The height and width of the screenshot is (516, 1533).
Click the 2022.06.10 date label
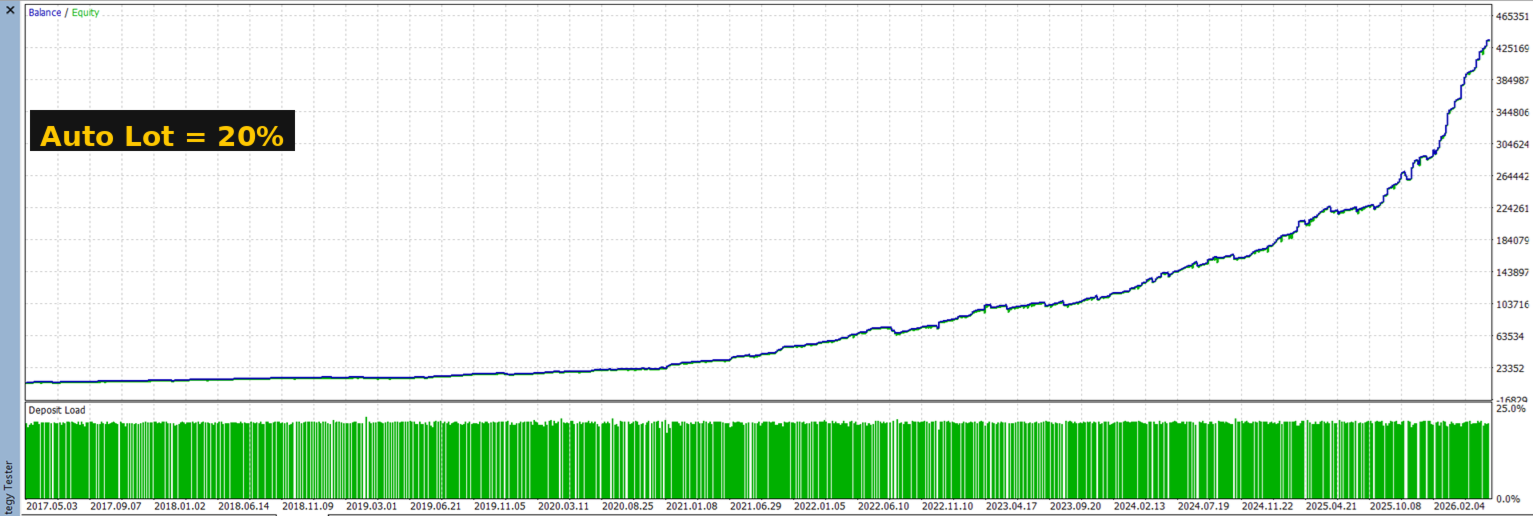[x=886, y=506]
